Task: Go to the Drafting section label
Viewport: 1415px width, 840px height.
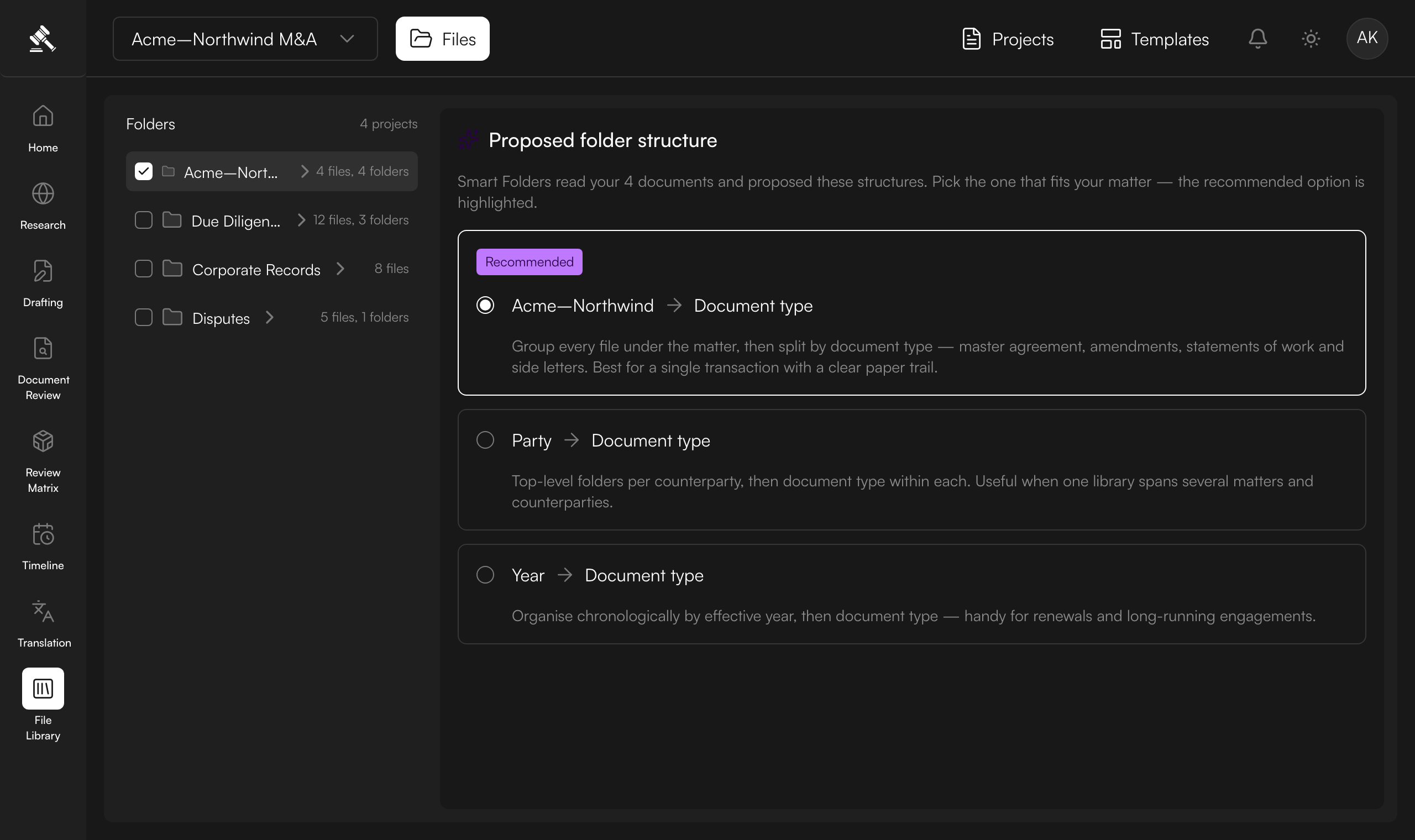Action: click(43, 302)
